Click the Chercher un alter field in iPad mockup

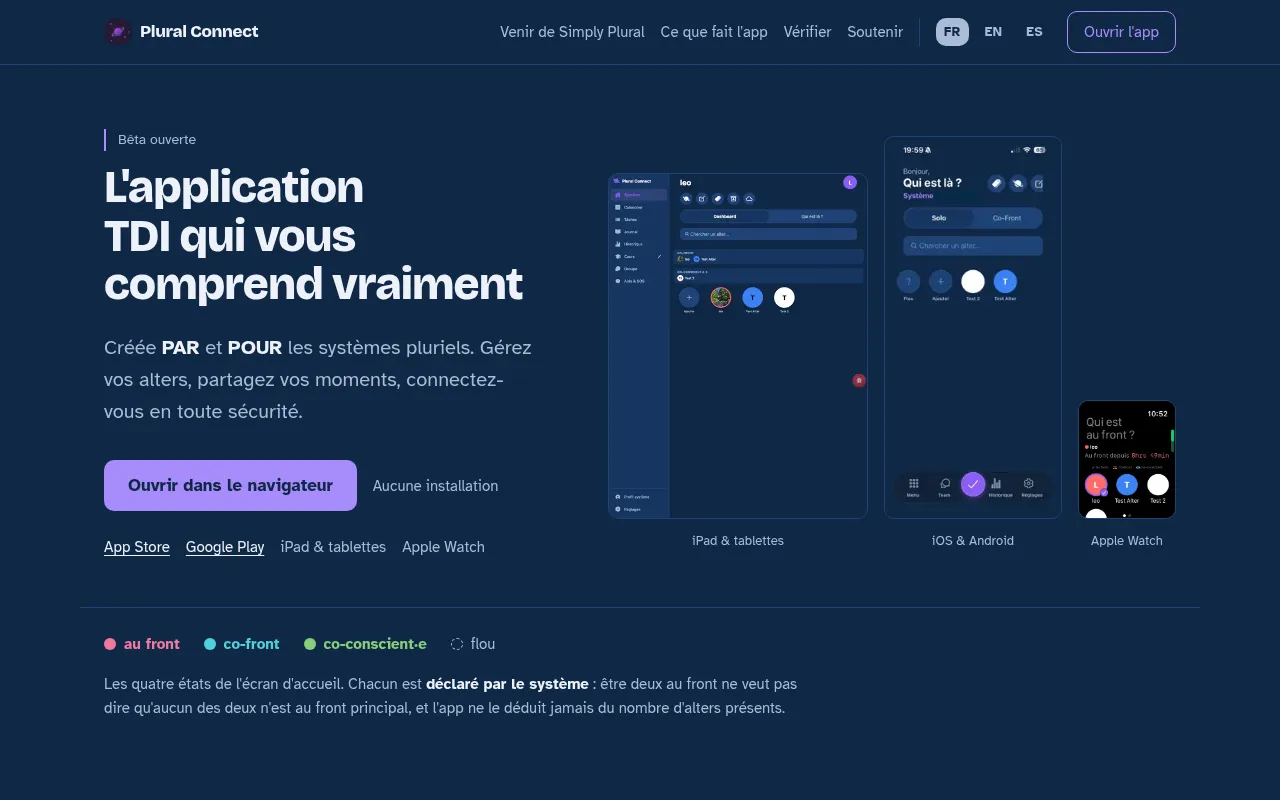(x=768, y=234)
